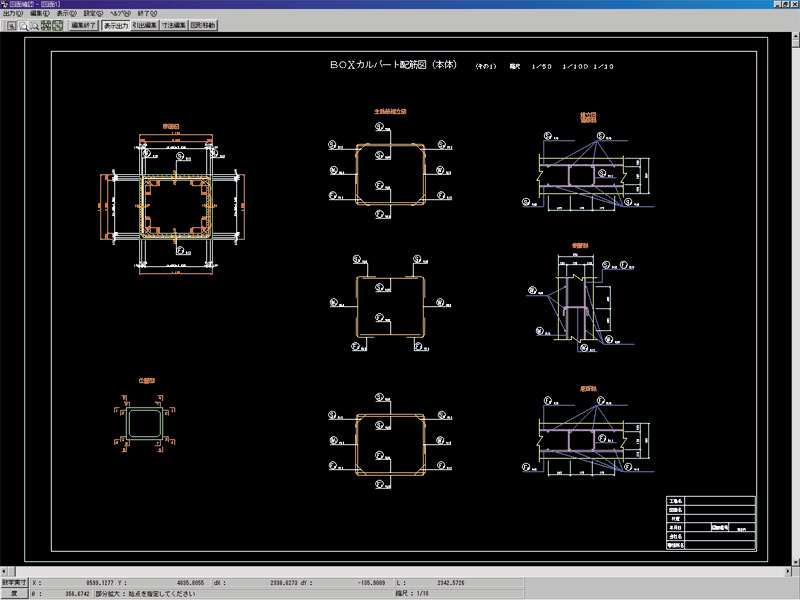Screen dimensions: 800x600
Task: Click the fifth green grid toolbar icon
Action: (57, 25)
